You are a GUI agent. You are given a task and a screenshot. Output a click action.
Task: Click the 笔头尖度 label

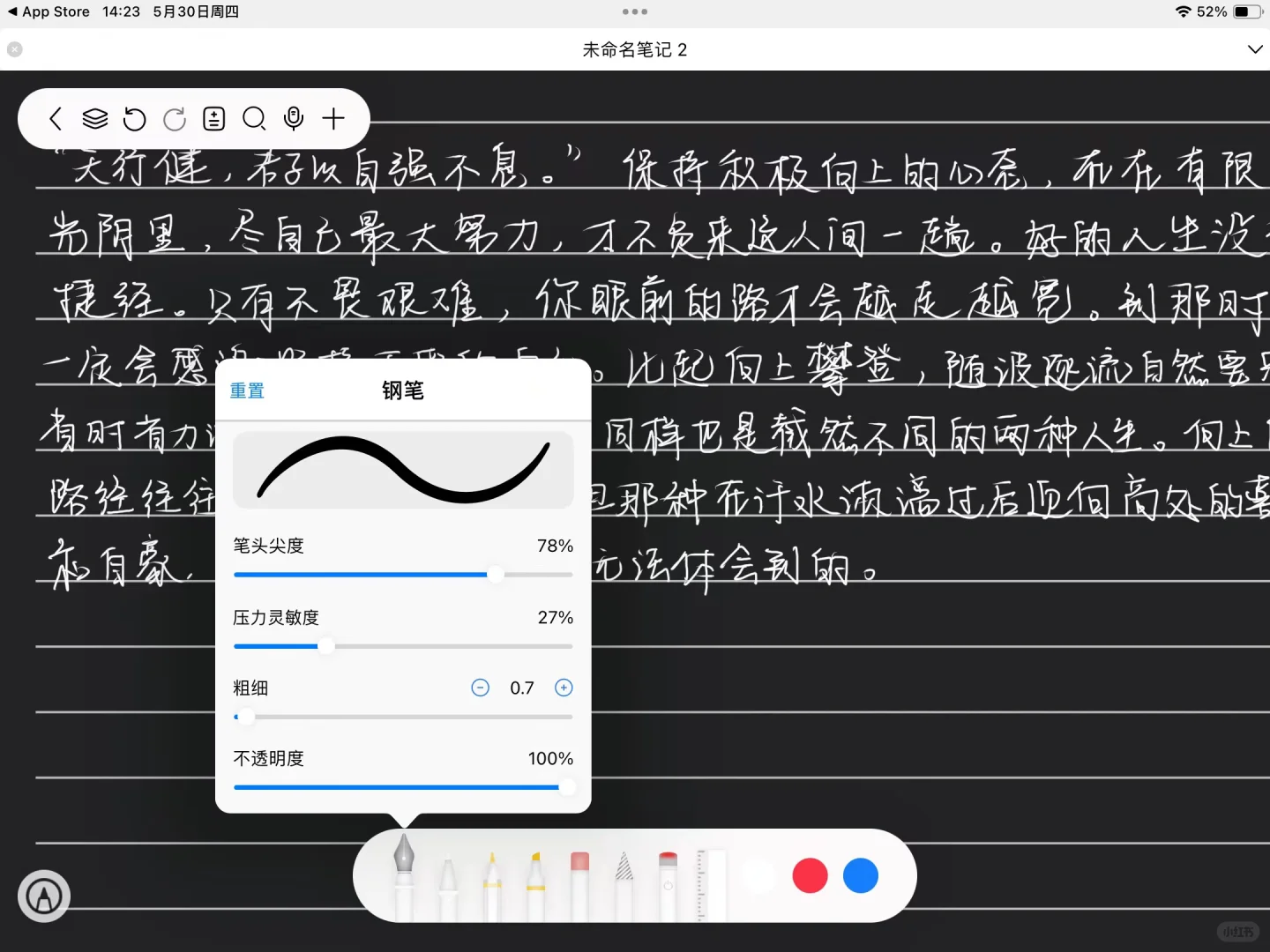(268, 546)
